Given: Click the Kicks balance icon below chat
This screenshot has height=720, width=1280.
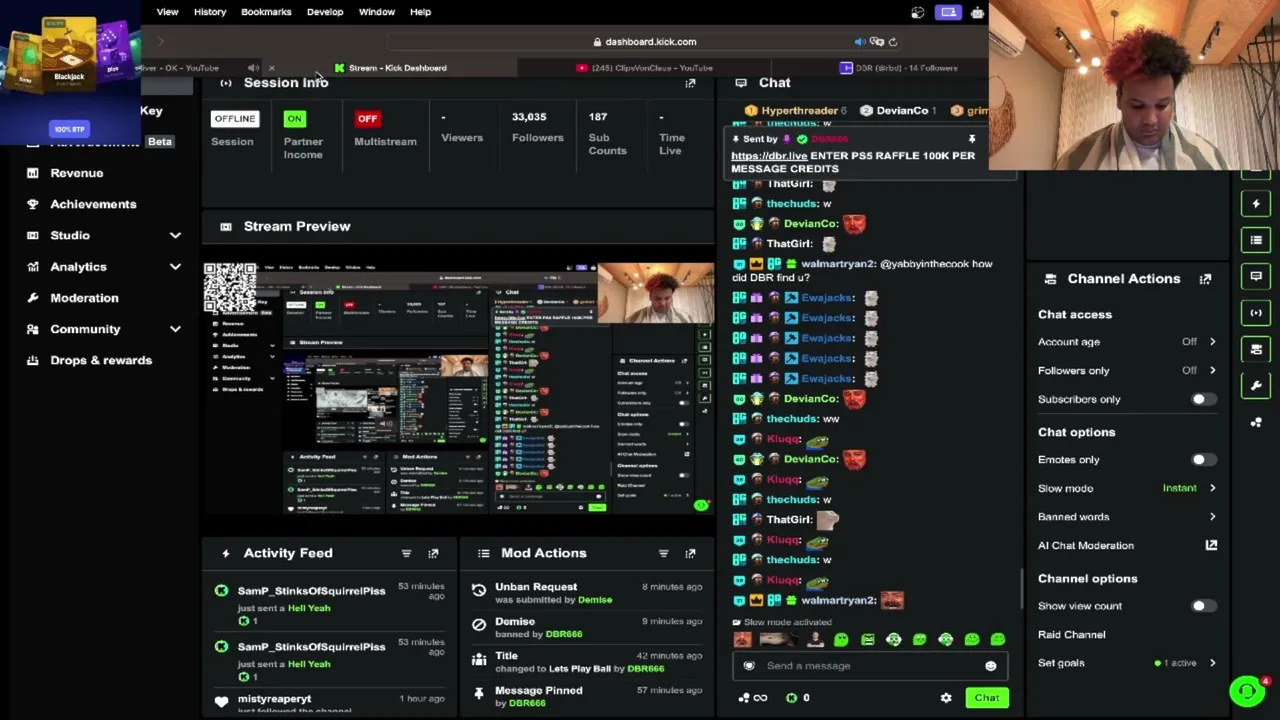Looking at the screenshot, I should point(791,698).
